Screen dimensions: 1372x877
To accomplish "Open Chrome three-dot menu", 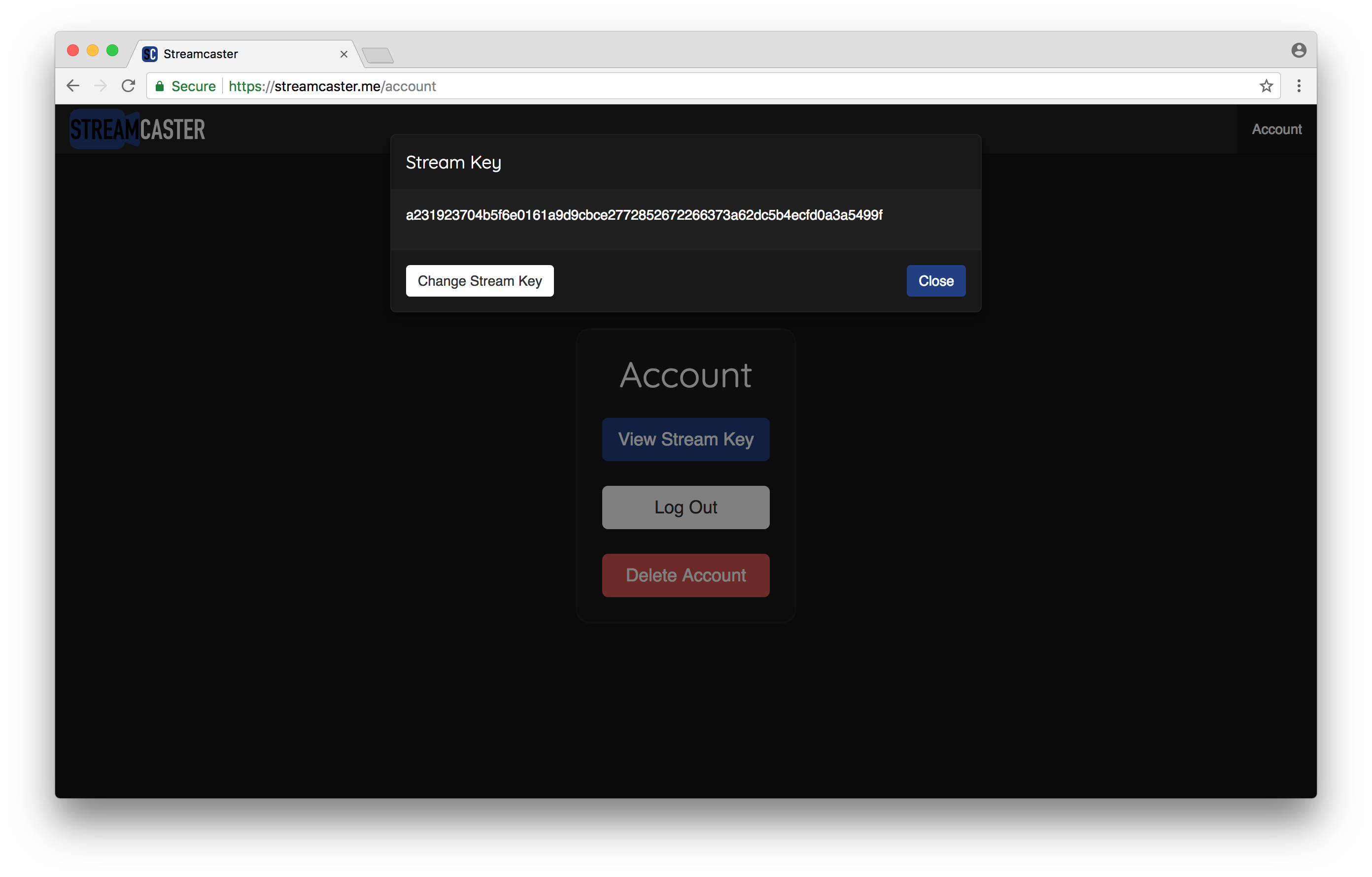I will point(1299,86).
